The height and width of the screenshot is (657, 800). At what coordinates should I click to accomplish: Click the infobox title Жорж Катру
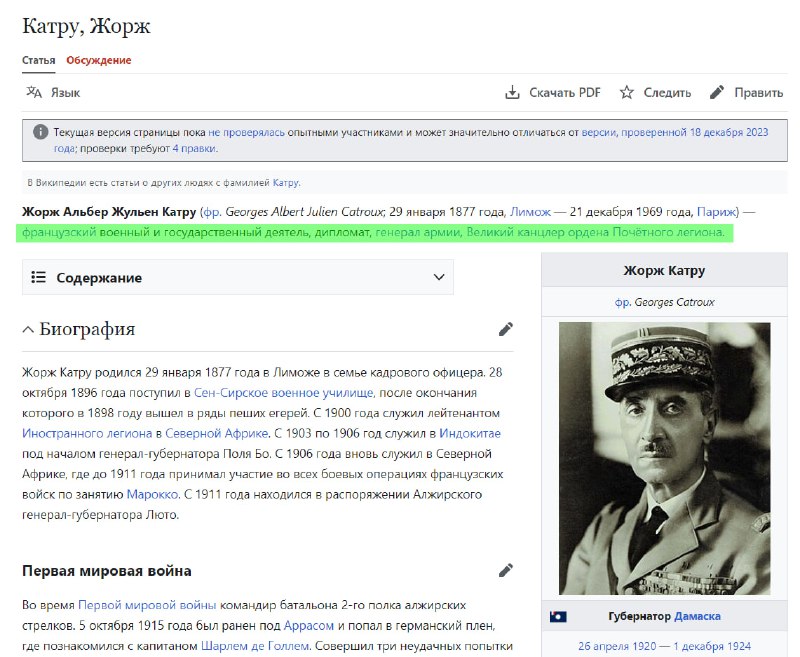(664, 270)
